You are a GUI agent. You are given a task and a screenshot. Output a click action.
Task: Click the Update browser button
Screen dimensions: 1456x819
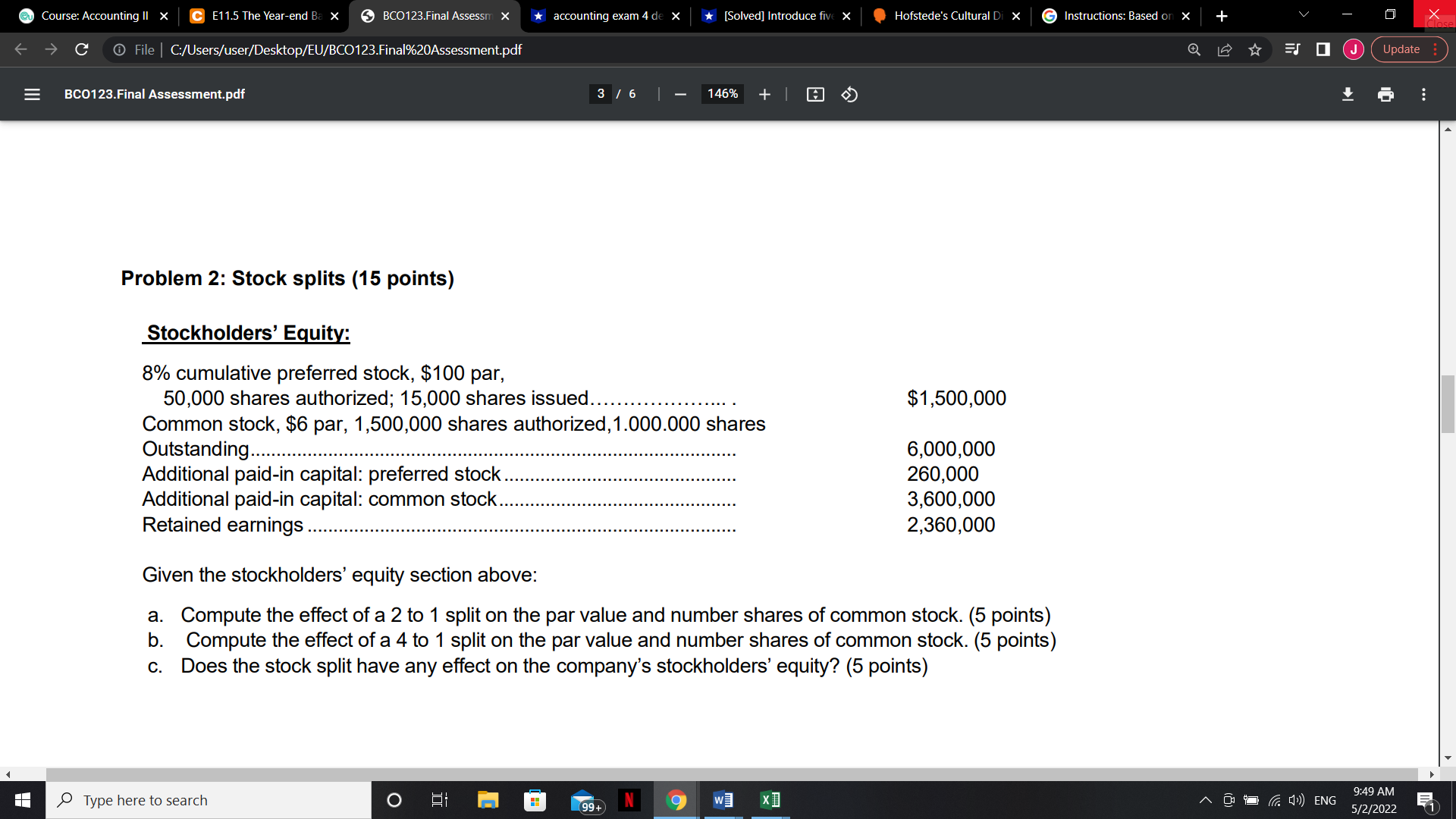coord(1401,49)
